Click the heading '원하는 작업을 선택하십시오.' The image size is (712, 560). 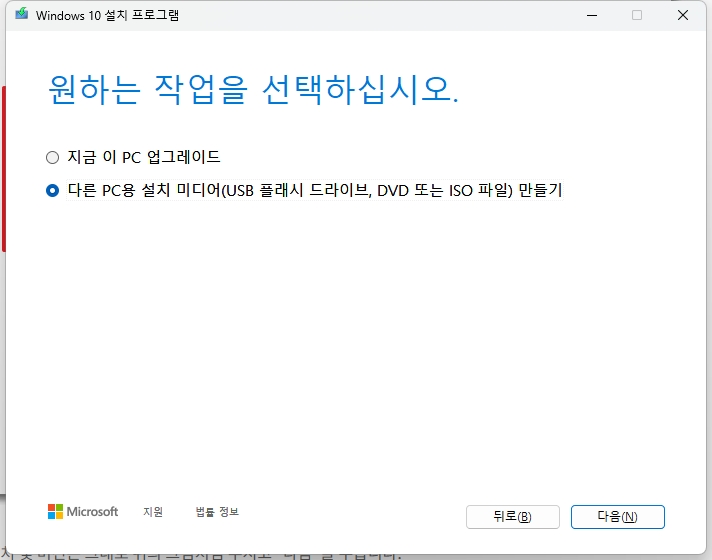click(x=253, y=90)
